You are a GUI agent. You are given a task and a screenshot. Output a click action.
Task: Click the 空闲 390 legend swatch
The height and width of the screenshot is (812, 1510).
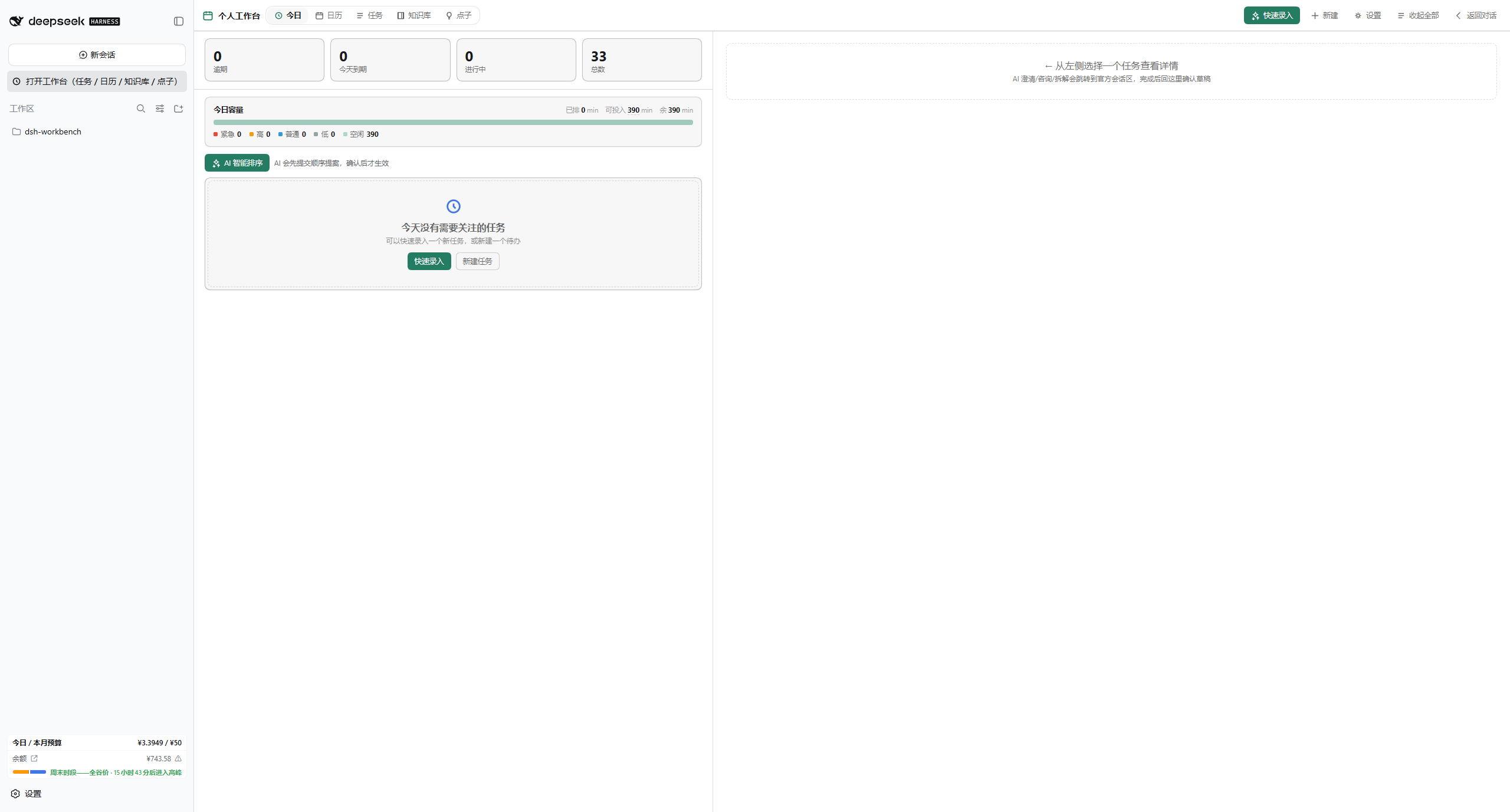tap(346, 134)
